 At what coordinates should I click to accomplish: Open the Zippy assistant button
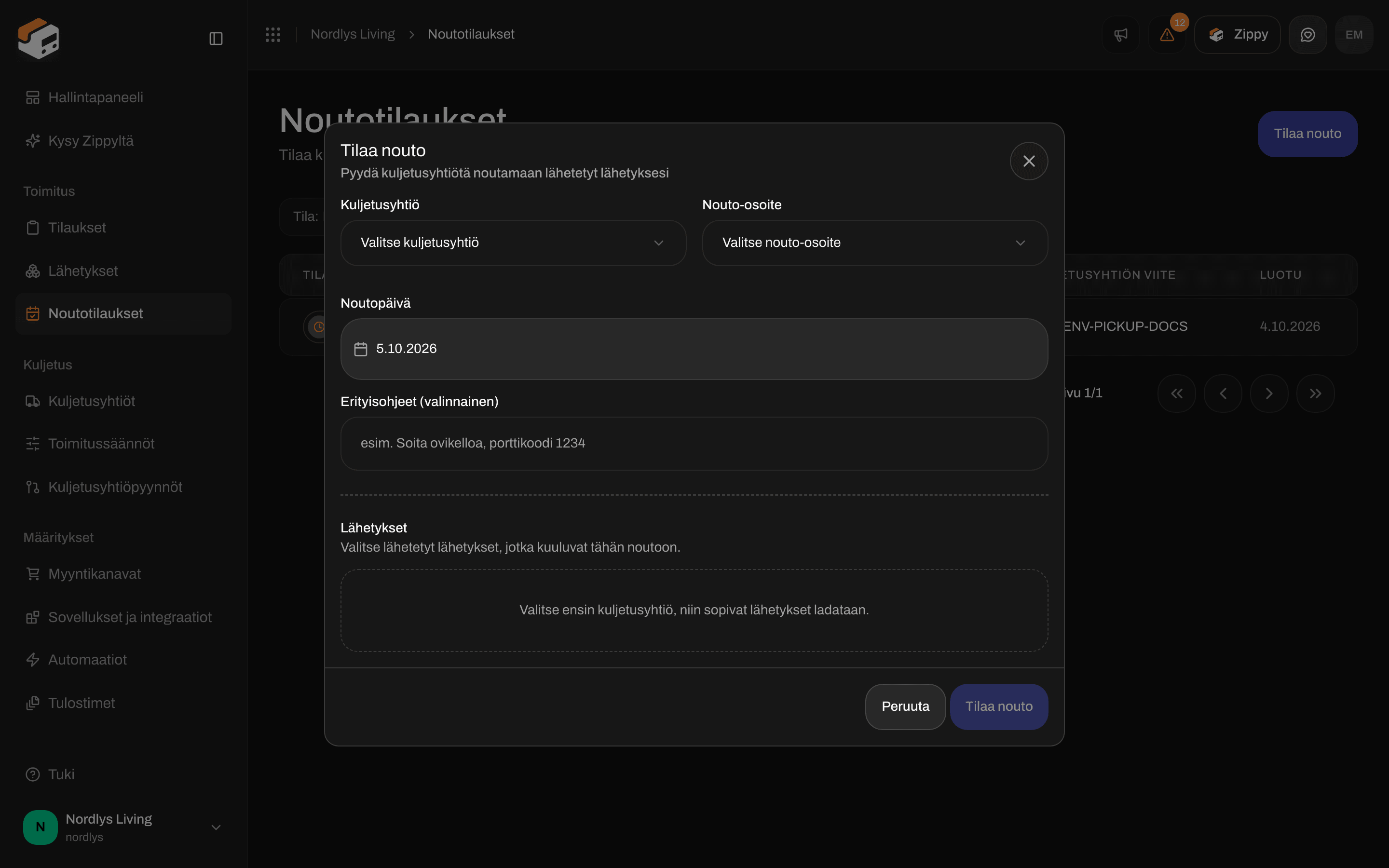tap(1237, 35)
